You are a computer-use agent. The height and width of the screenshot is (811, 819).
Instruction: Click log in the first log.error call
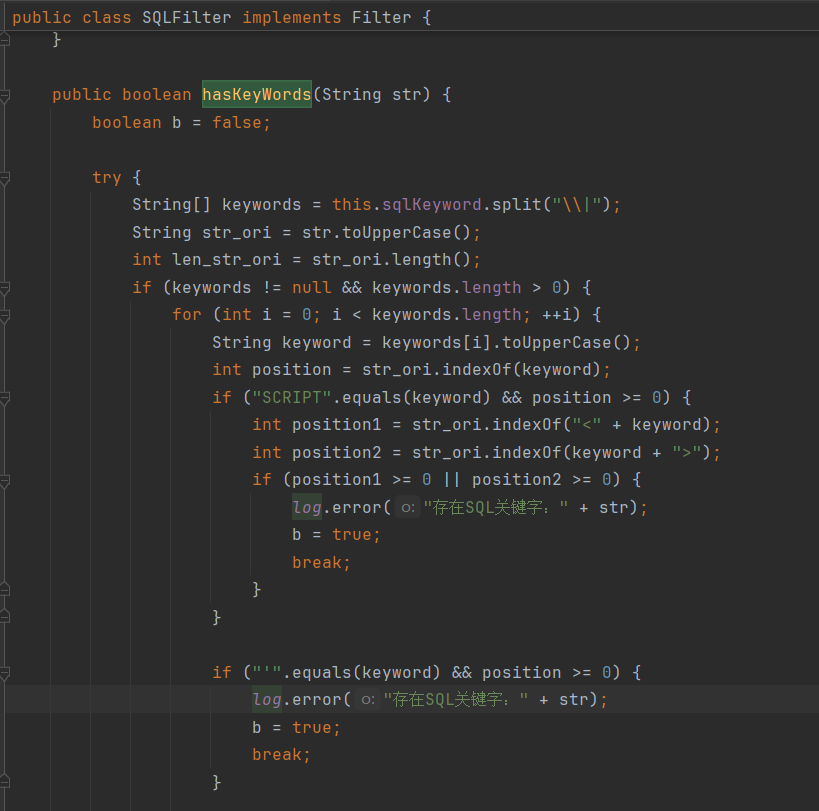pos(307,508)
